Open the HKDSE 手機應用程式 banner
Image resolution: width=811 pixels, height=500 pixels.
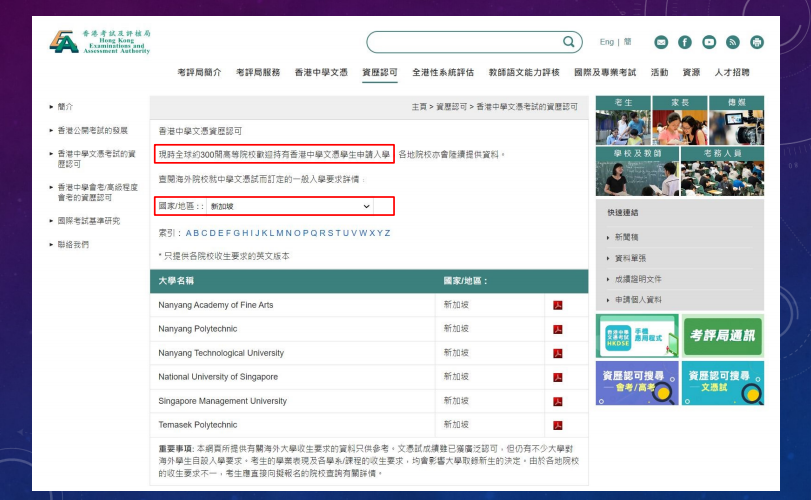point(637,336)
